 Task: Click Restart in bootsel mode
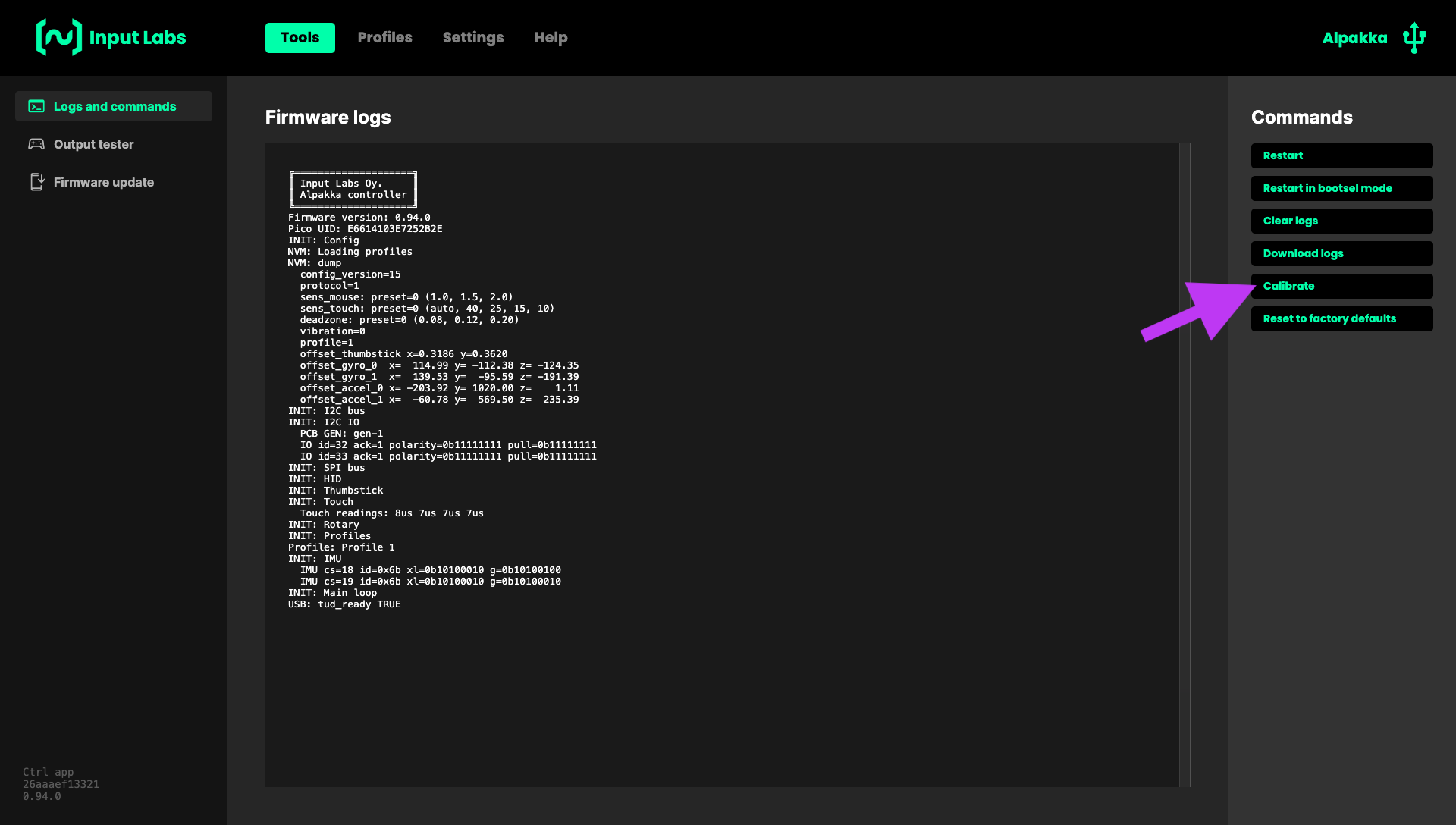pos(1341,188)
